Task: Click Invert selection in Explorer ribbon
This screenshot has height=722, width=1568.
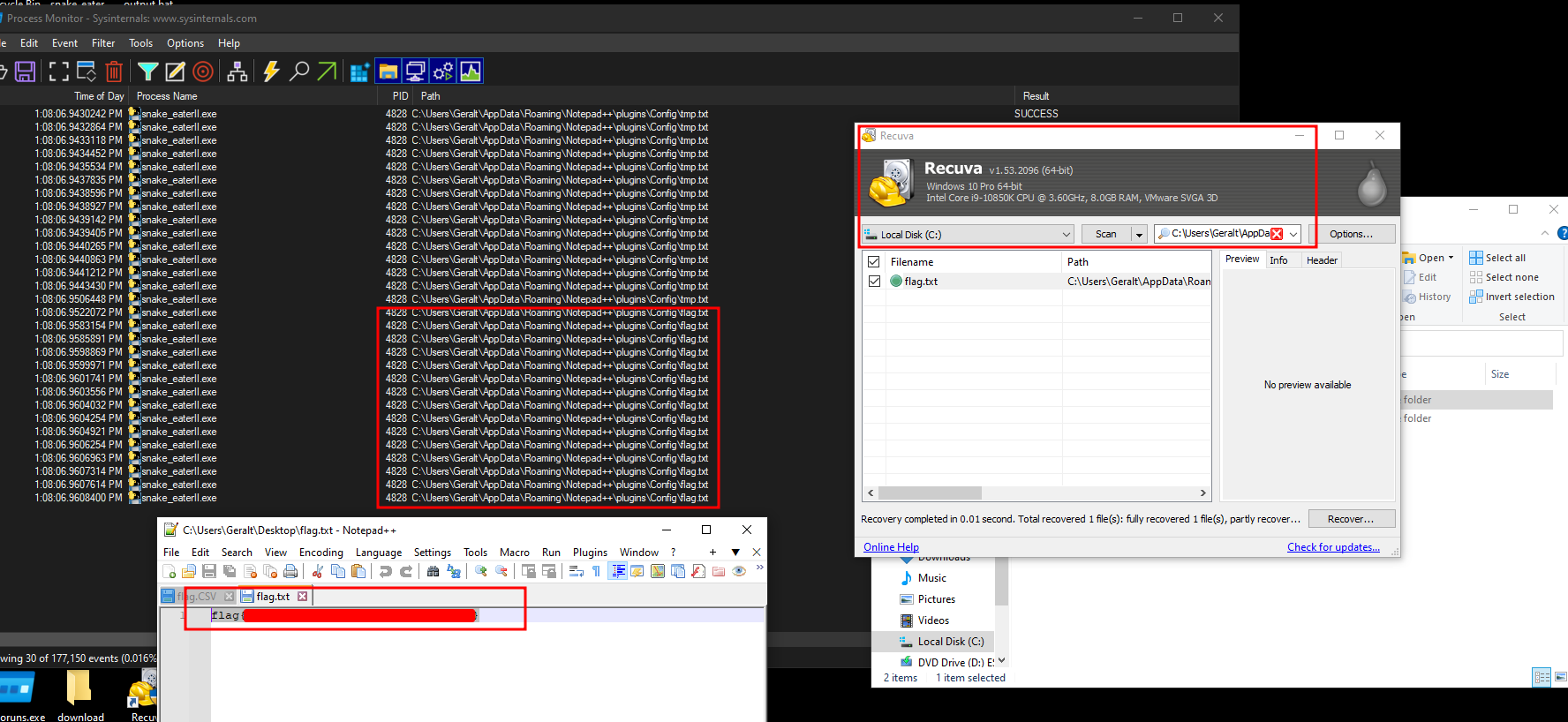Action: [x=1511, y=297]
